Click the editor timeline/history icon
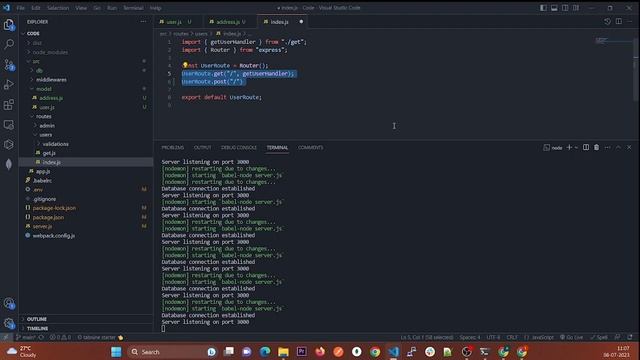 (607, 22)
